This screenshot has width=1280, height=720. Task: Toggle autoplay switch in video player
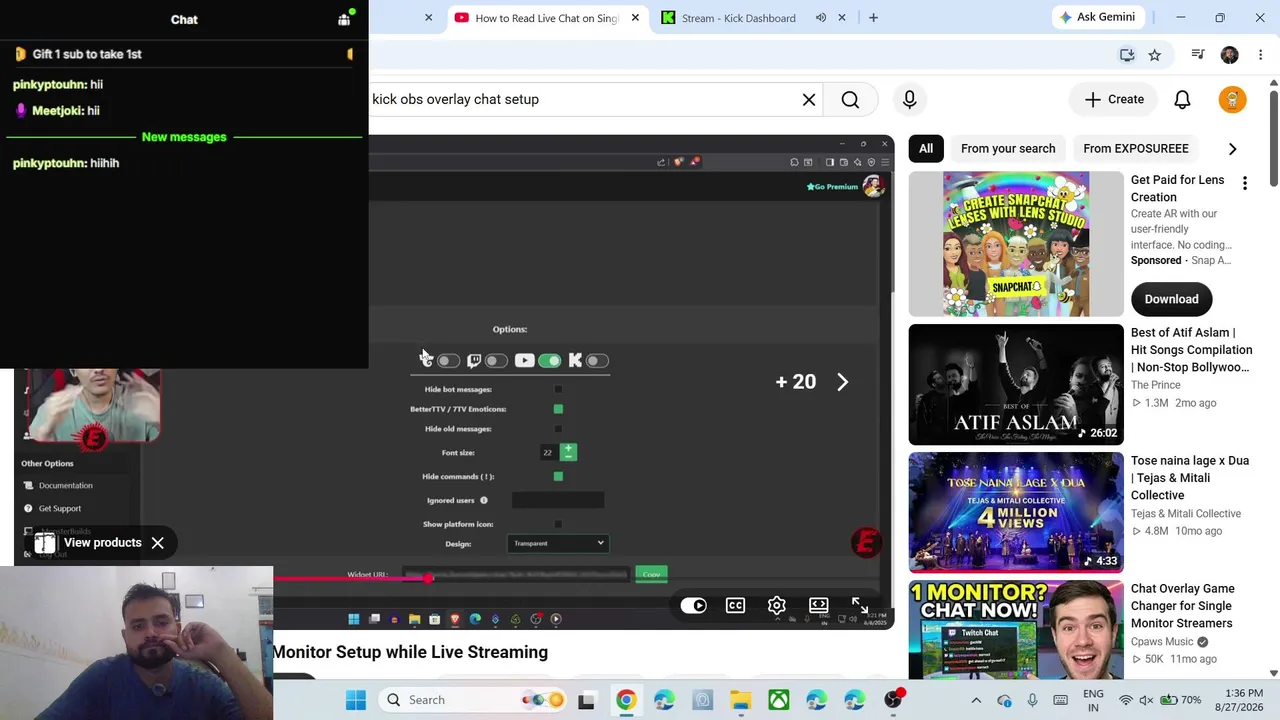point(693,605)
